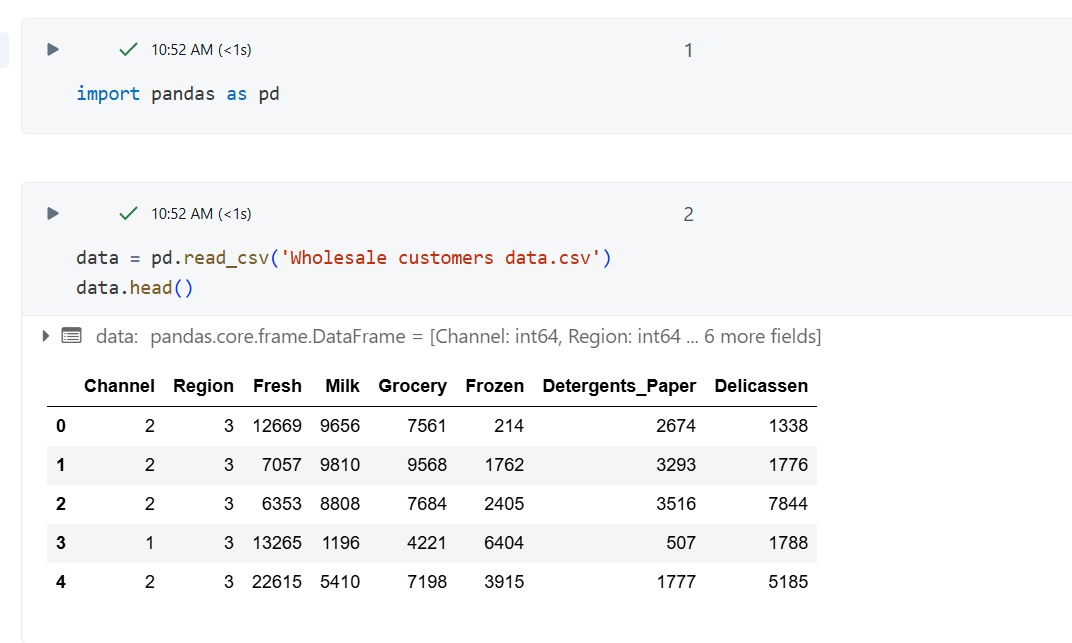Screen dimensions: 1072x643
Task: Click cell number 1 label
Action: 688,50
